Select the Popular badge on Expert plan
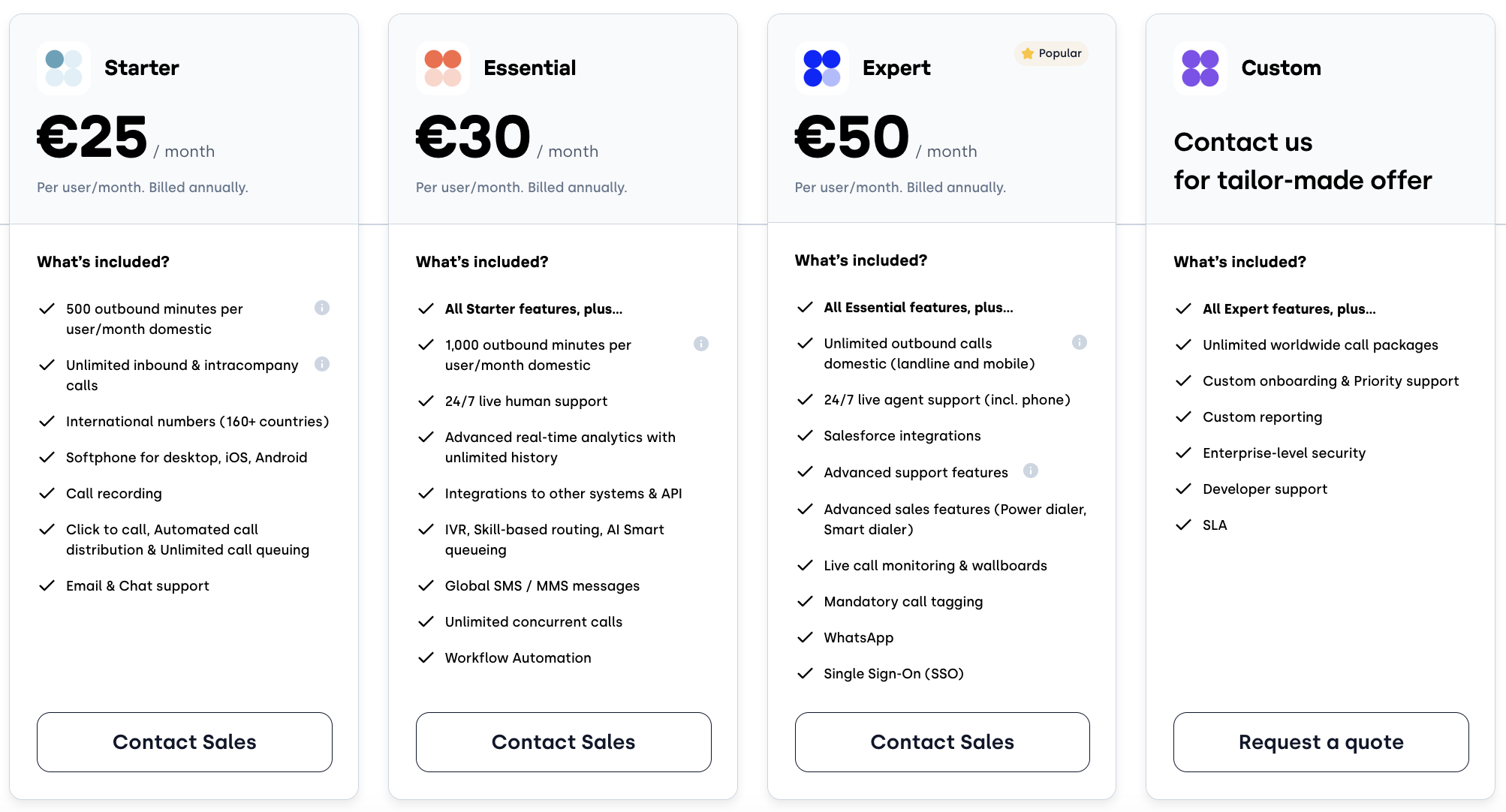 click(1050, 53)
